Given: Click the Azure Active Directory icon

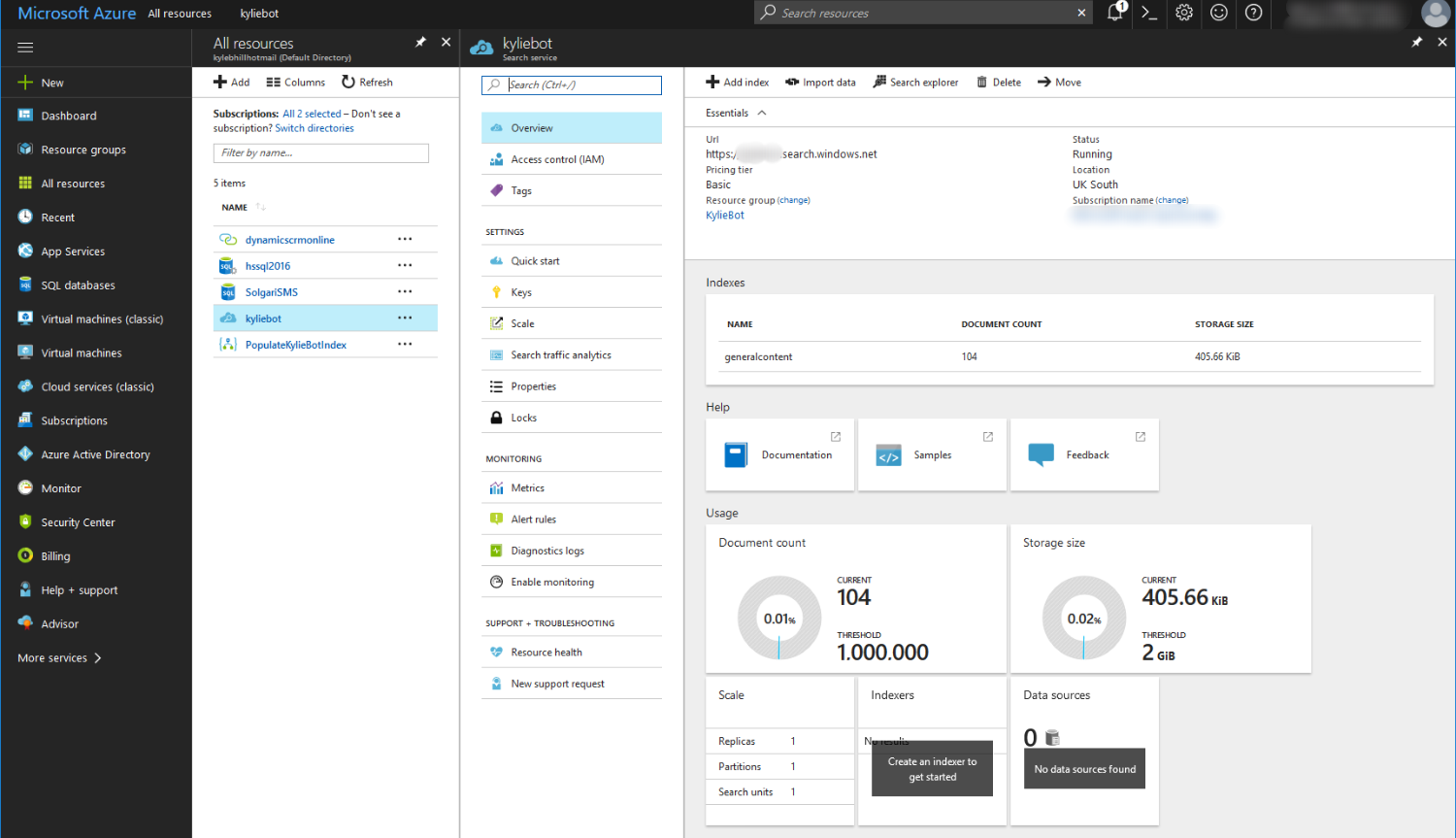Looking at the screenshot, I should 25,454.
